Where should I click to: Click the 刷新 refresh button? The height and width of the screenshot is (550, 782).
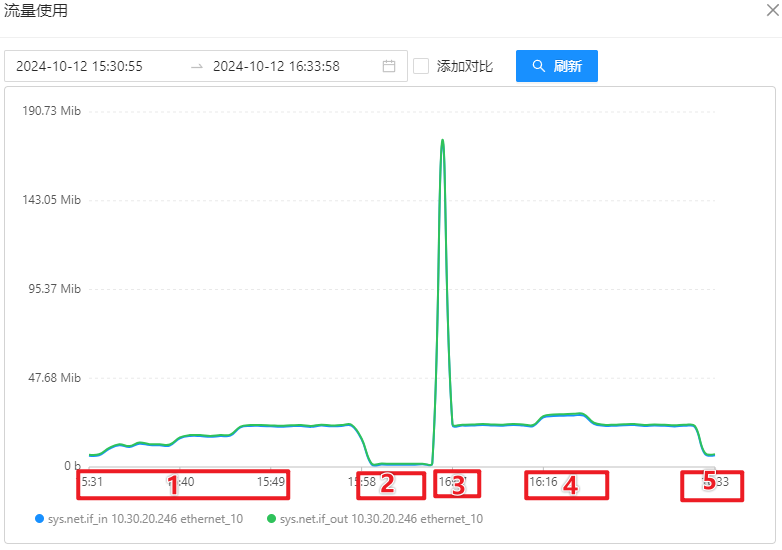[556, 66]
